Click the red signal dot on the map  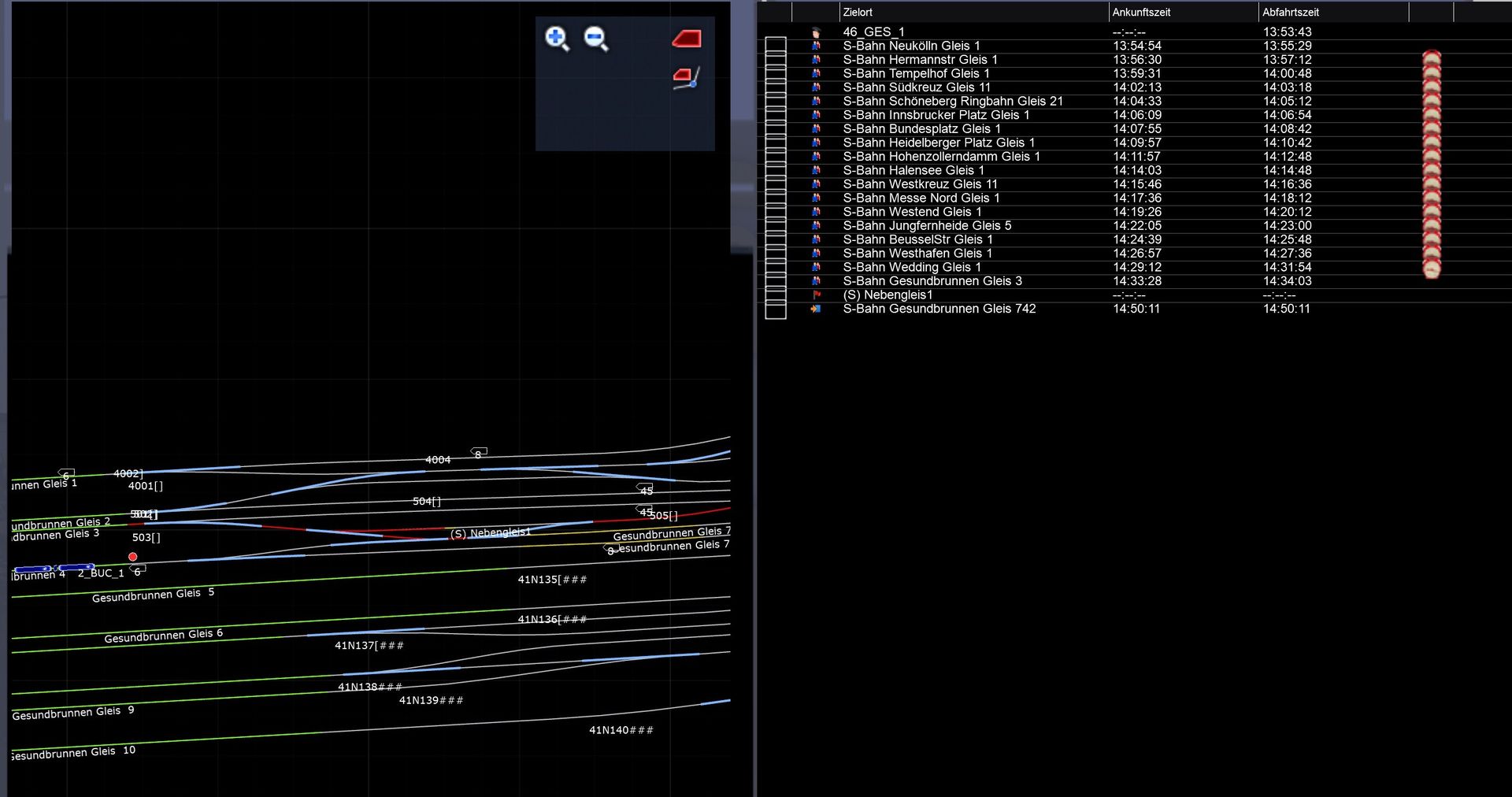133,557
